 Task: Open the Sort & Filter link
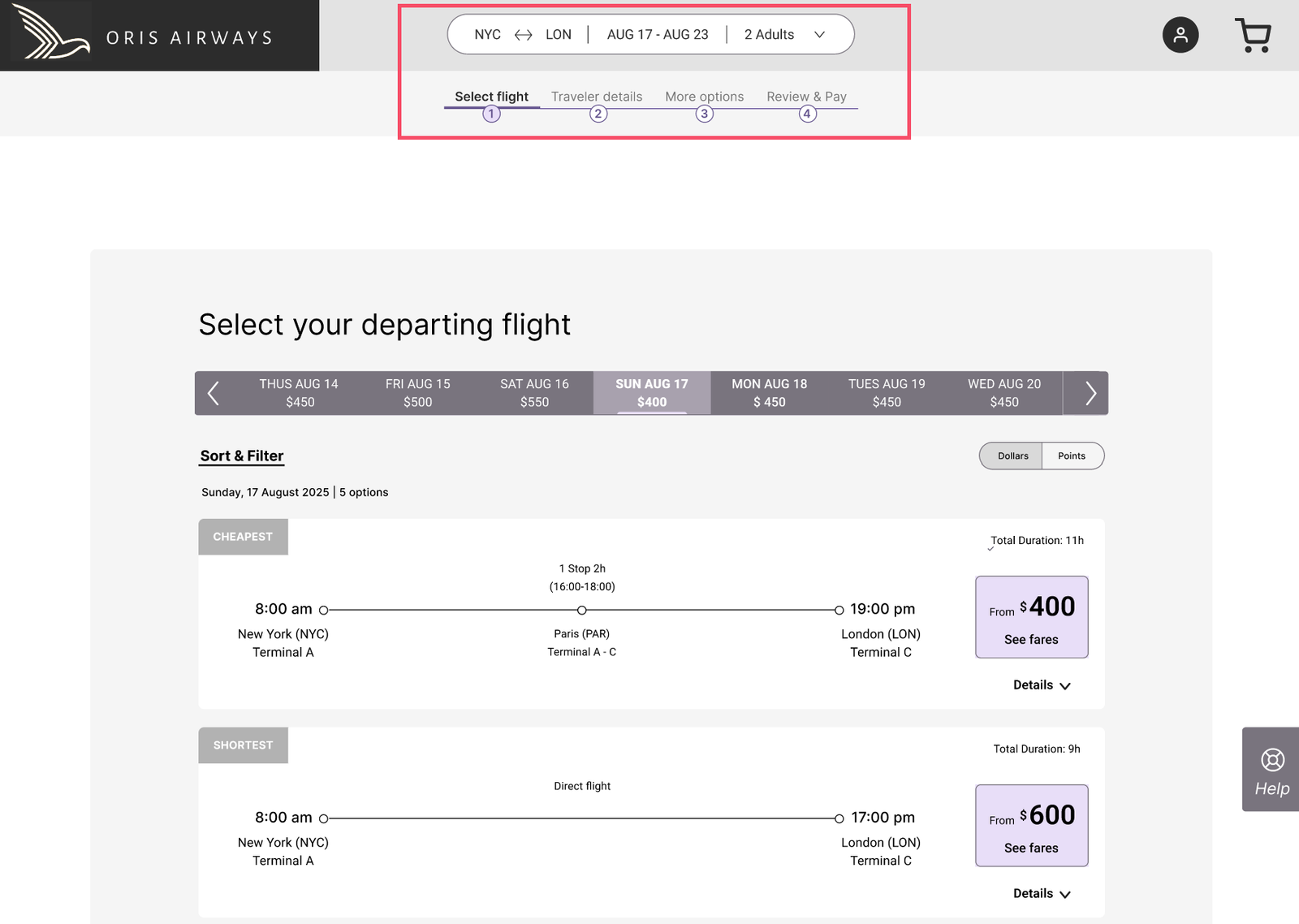click(242, 456)
